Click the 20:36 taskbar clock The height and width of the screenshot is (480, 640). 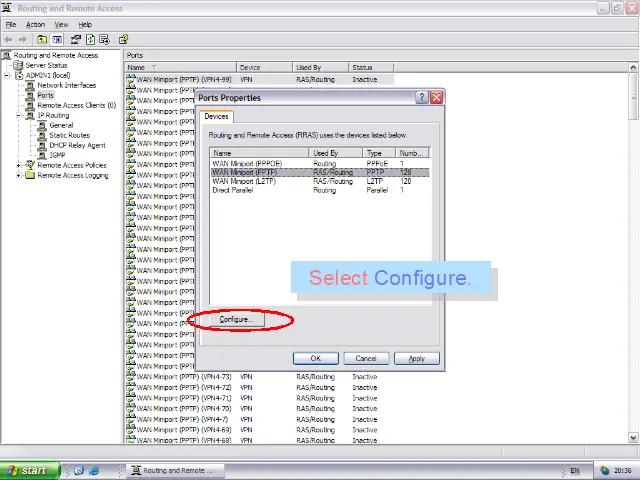click(x=622, y=471)
